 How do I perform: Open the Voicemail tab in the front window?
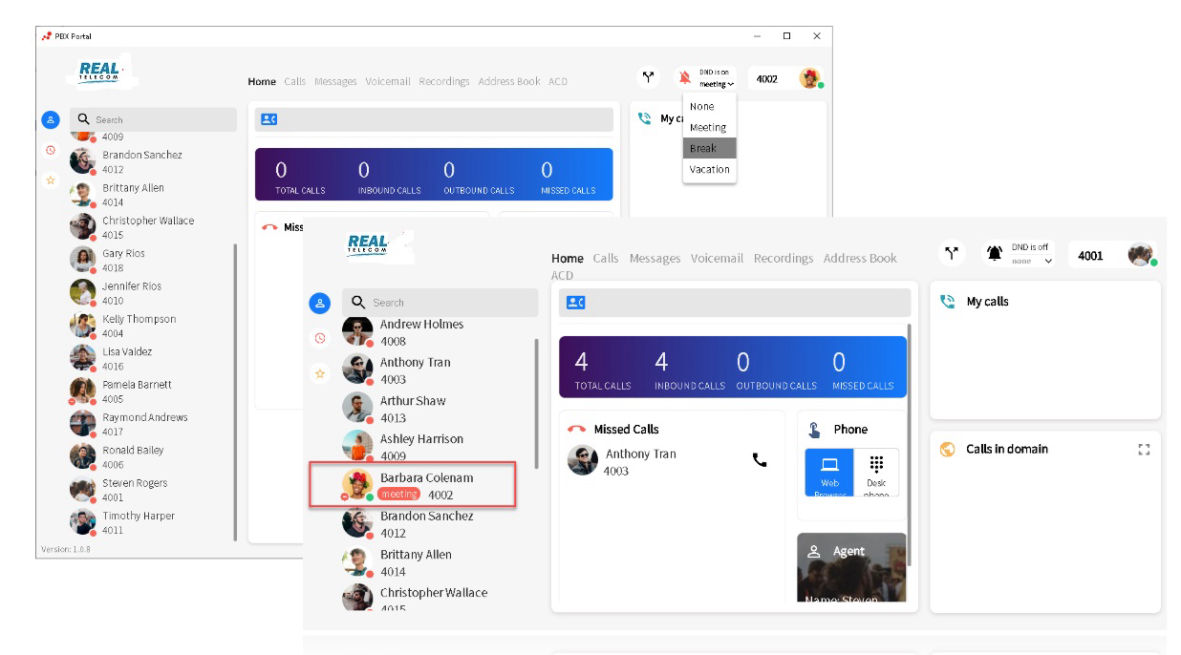point(716,258)
